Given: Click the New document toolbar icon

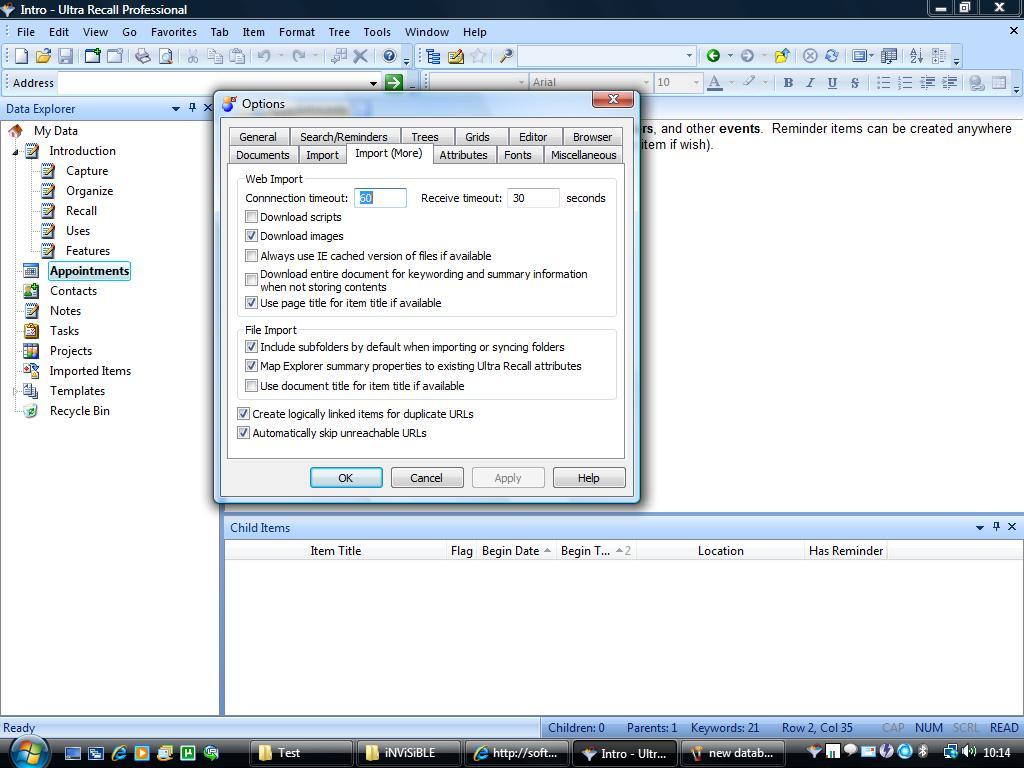Looking at the screenshot, I should pos(22,56).
